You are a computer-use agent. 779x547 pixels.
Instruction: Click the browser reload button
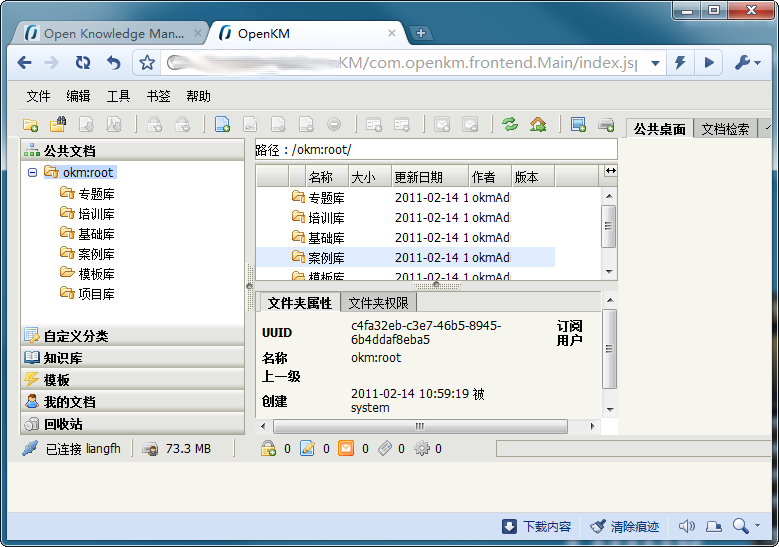click(x=83, y=63)
